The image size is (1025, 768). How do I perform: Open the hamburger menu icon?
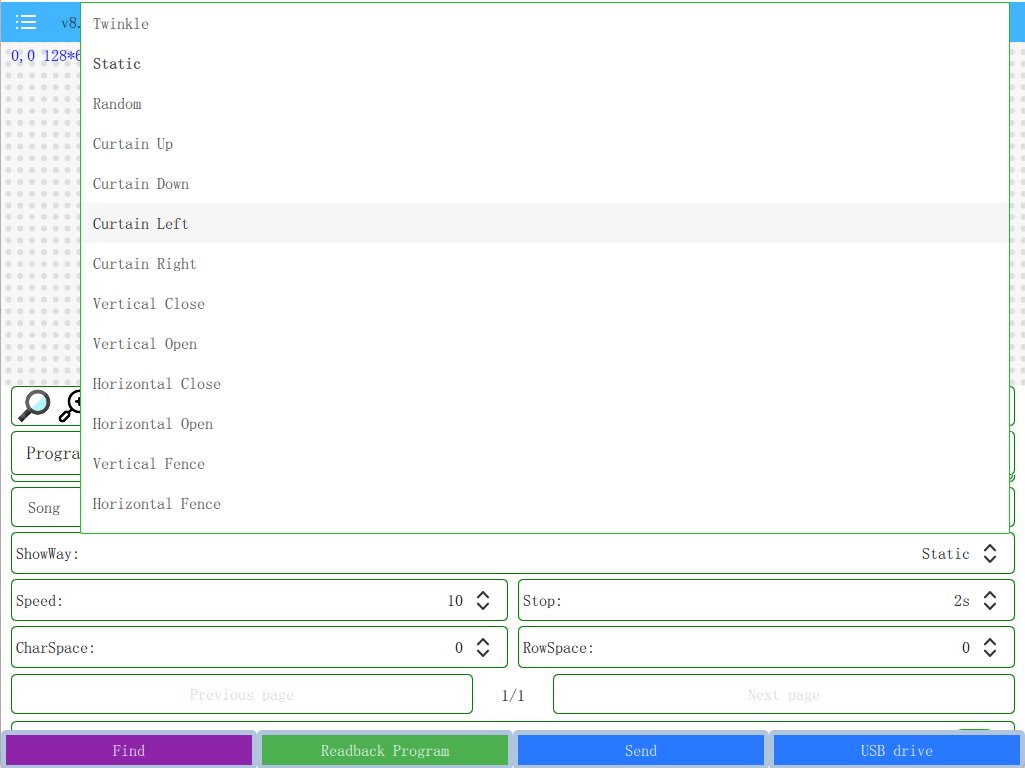(26, 22)
